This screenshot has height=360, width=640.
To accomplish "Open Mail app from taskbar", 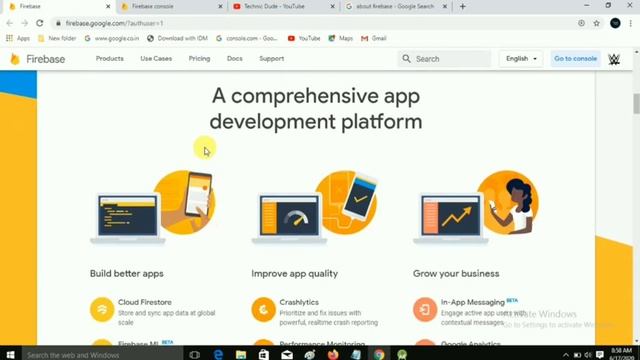I will coord(287,355).
